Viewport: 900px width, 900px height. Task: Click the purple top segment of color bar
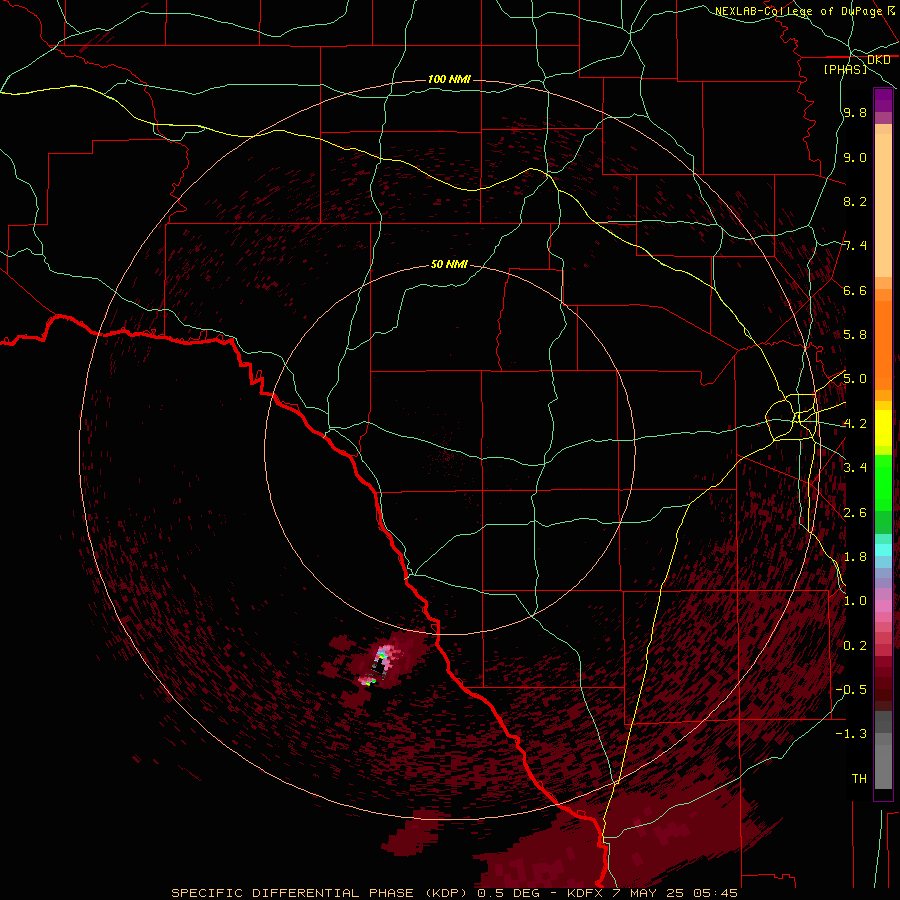point(883,100)
